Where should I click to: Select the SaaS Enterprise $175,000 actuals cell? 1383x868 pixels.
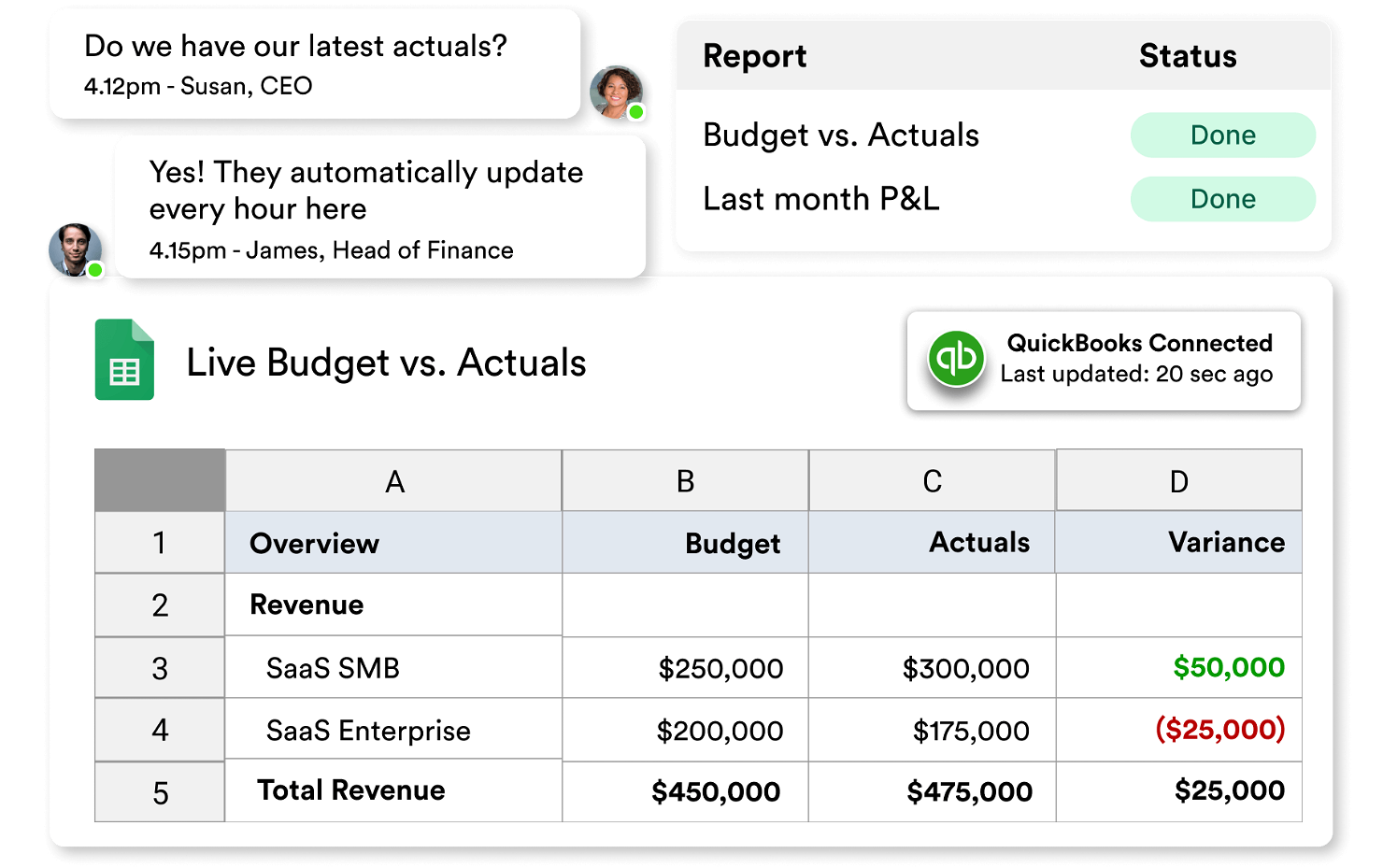pyautogui.click(x=932, y=730)
